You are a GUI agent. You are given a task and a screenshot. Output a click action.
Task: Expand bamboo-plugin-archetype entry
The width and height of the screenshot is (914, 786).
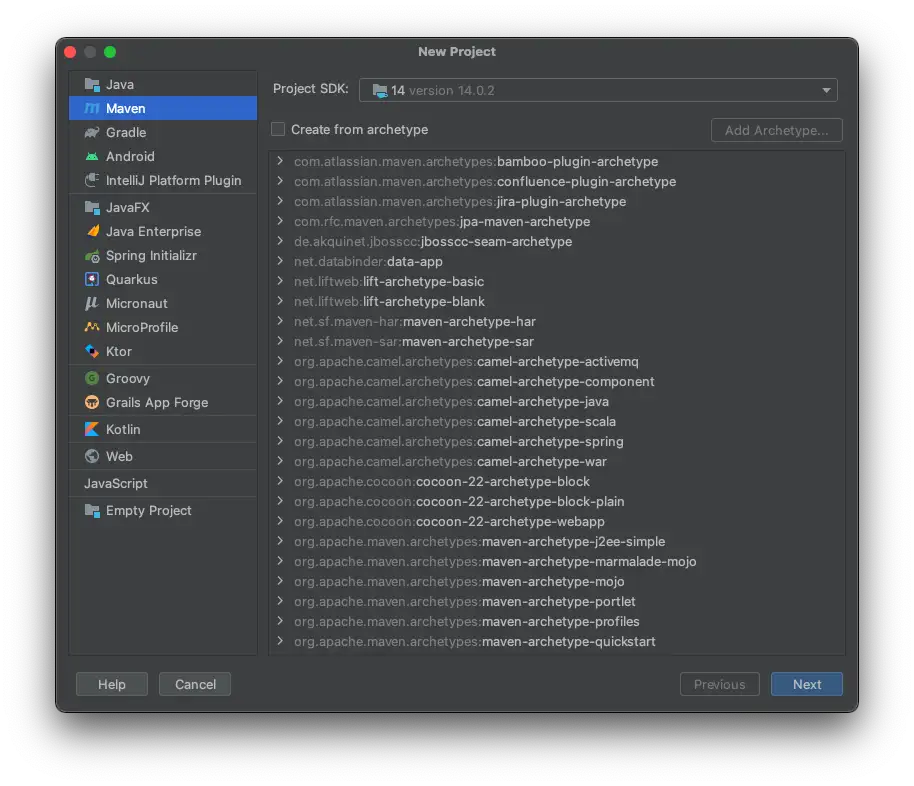click(x=280, y=161)
